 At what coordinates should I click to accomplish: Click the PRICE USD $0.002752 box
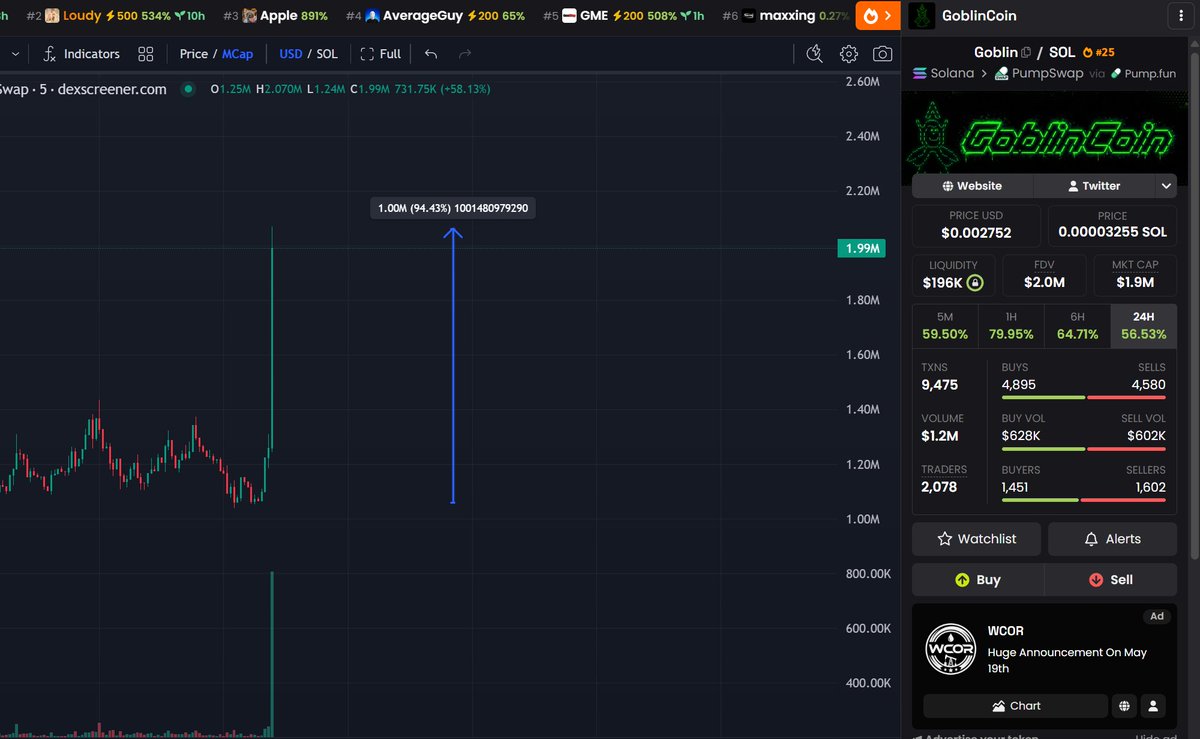pos(975,226)
